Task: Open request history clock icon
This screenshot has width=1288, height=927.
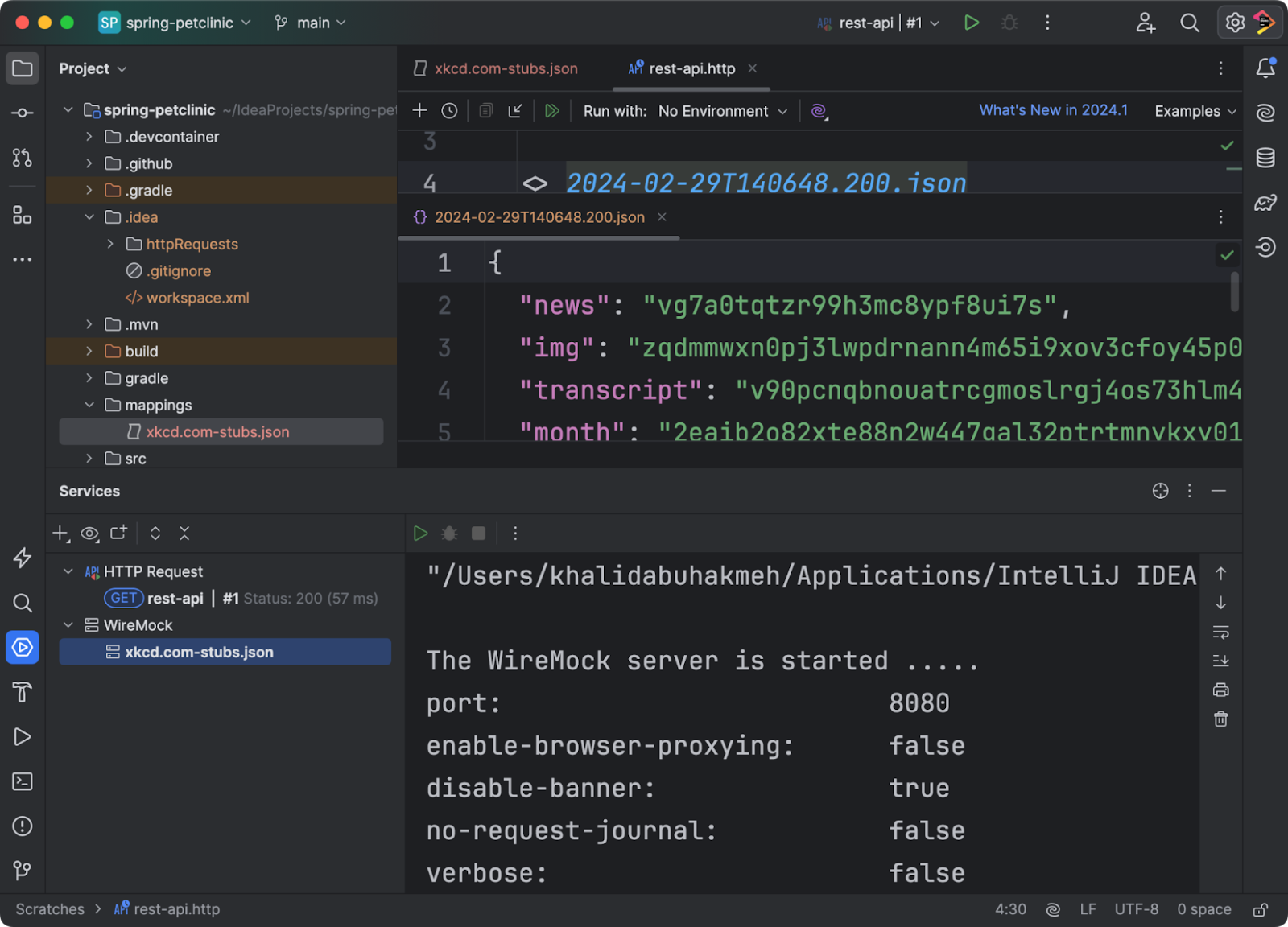Action: [x=449, y=111]
